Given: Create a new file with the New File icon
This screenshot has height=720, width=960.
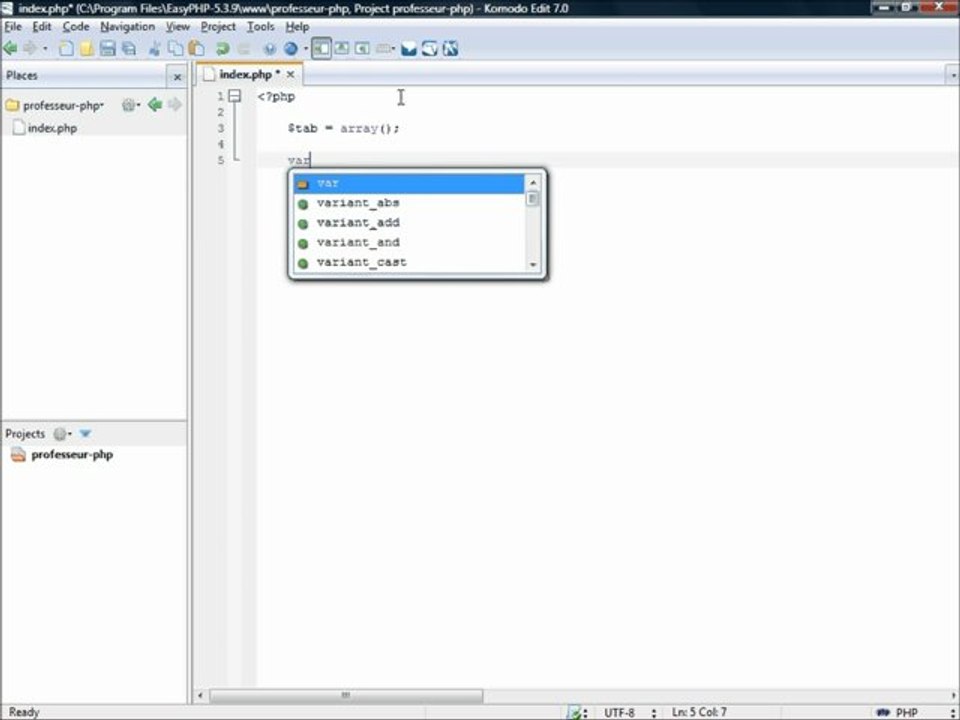Looking at the screenshot, I should pyautogui.click(x=66, y=48).
